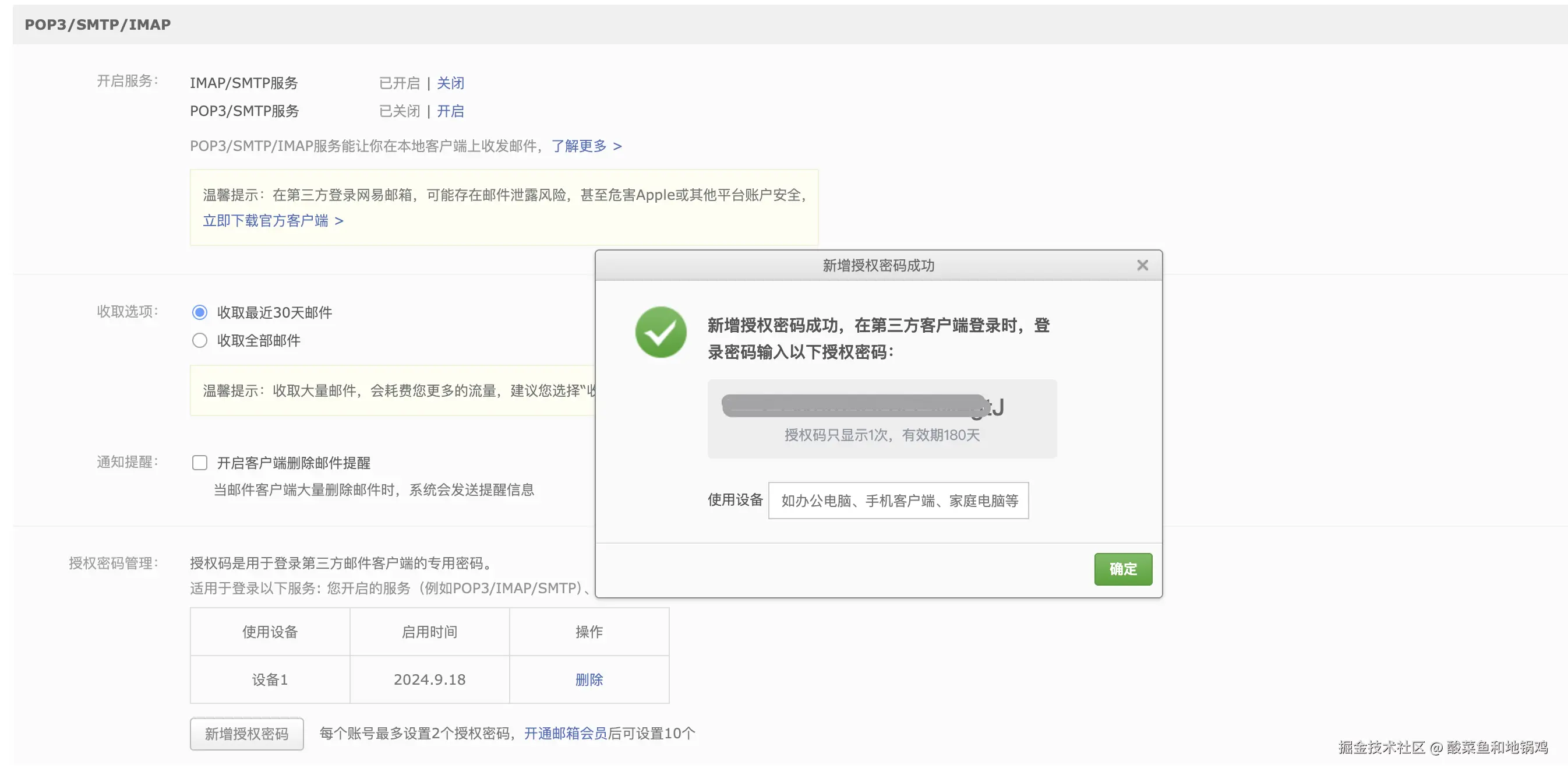Select 收取最近30天邮件 radio option
This screenshot has width=1568, height=775.
[x=200, y=312]
